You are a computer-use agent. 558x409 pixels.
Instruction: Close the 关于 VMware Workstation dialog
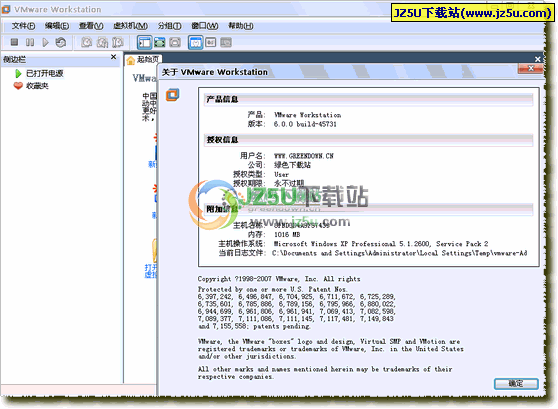(x=530, y=68)
